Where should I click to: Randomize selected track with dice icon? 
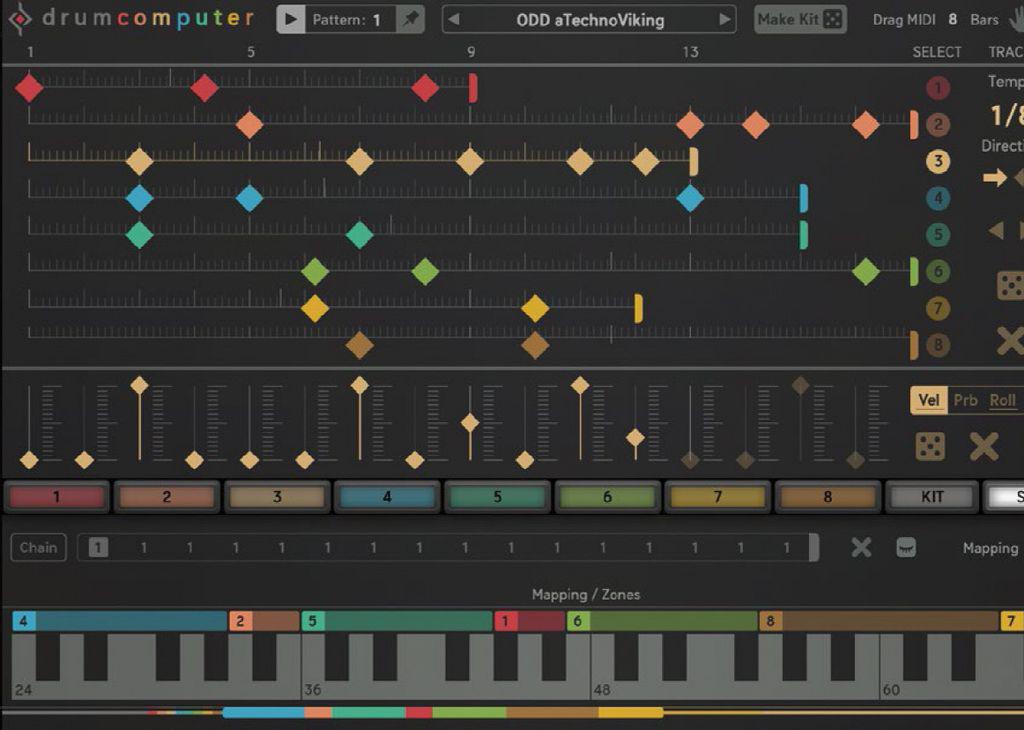(x=1010, y=285)
